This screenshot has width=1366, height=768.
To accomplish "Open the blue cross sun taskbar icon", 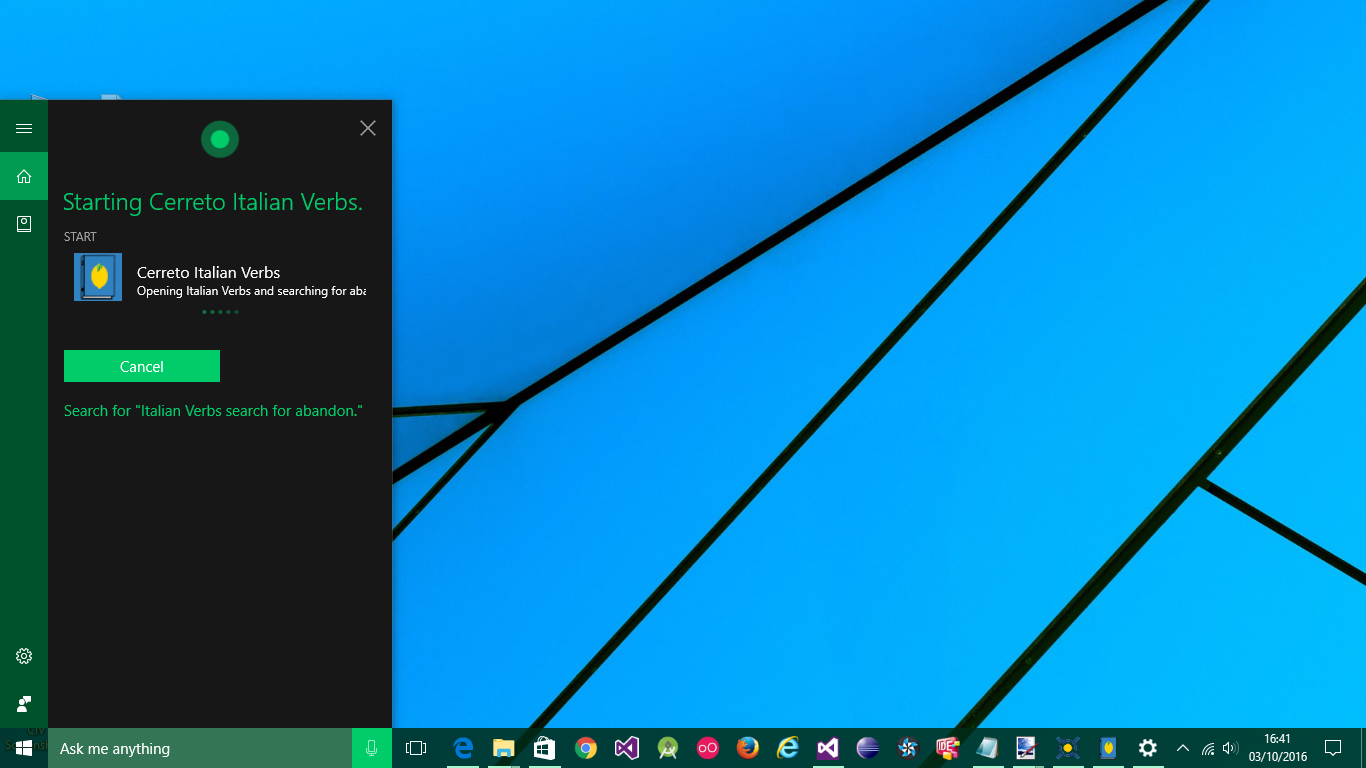I will (x=1067, y=748).
